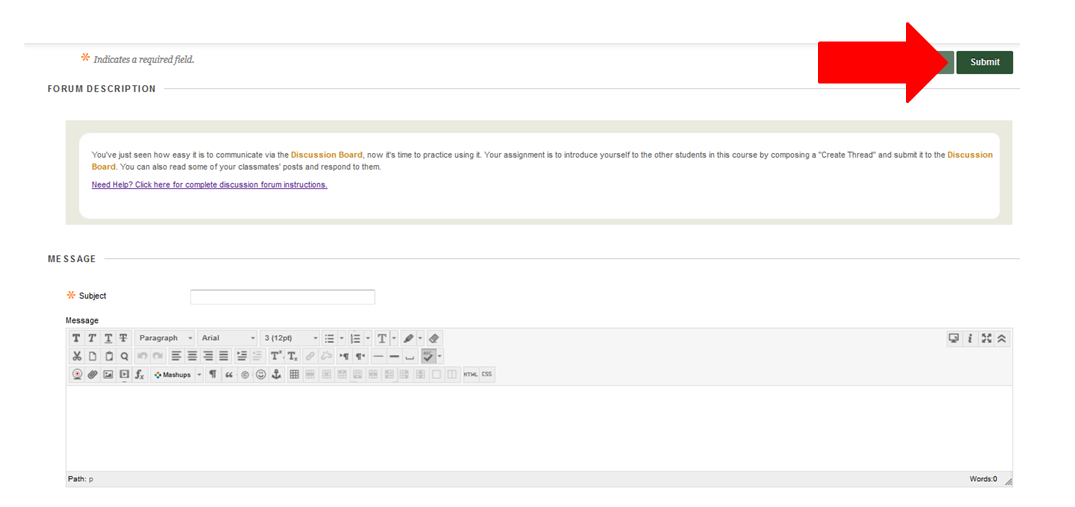The image size is (1075, 507).
Task: Click the decrease indent (outdent) icon
Action: tap(257, 356)
